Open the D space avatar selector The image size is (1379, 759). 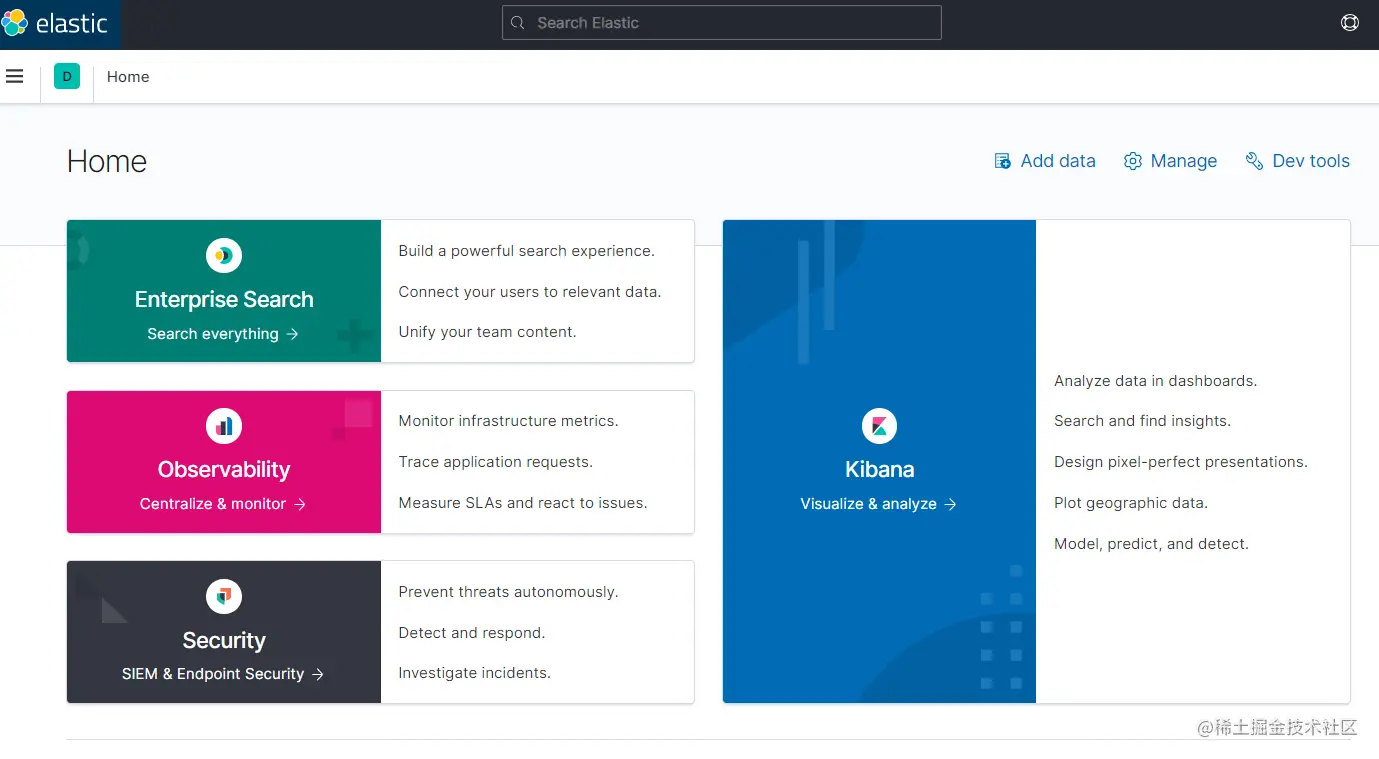tap(67, 76)
